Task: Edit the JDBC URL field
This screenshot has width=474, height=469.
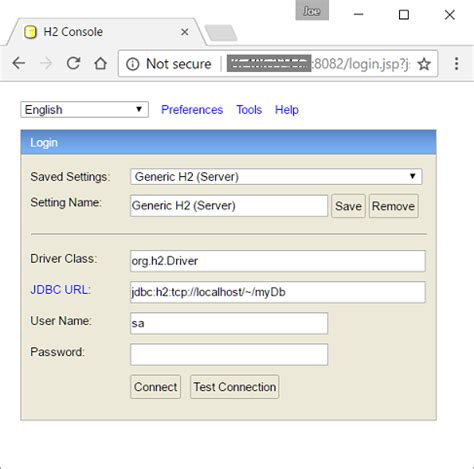Action: 278,292
